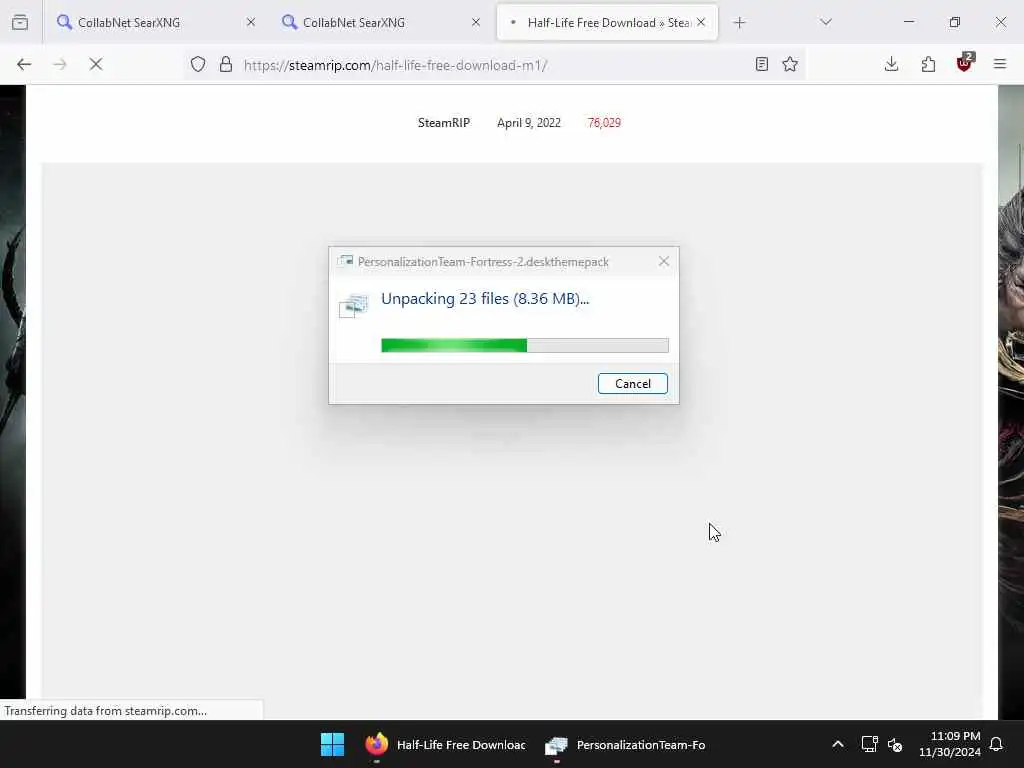The width and height of the screenshot is (1024, 768).
Task: Expand the list all tabs chevron
Action: pos(826,23)
